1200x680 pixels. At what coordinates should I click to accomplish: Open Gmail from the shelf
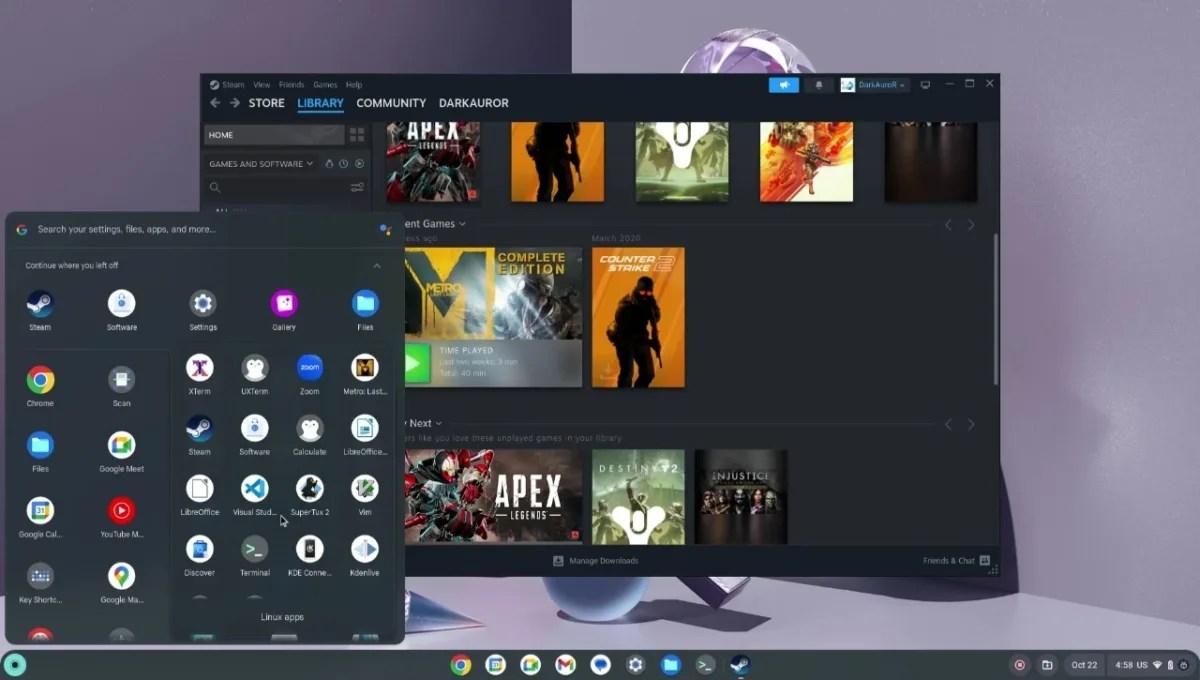point(565,664)
